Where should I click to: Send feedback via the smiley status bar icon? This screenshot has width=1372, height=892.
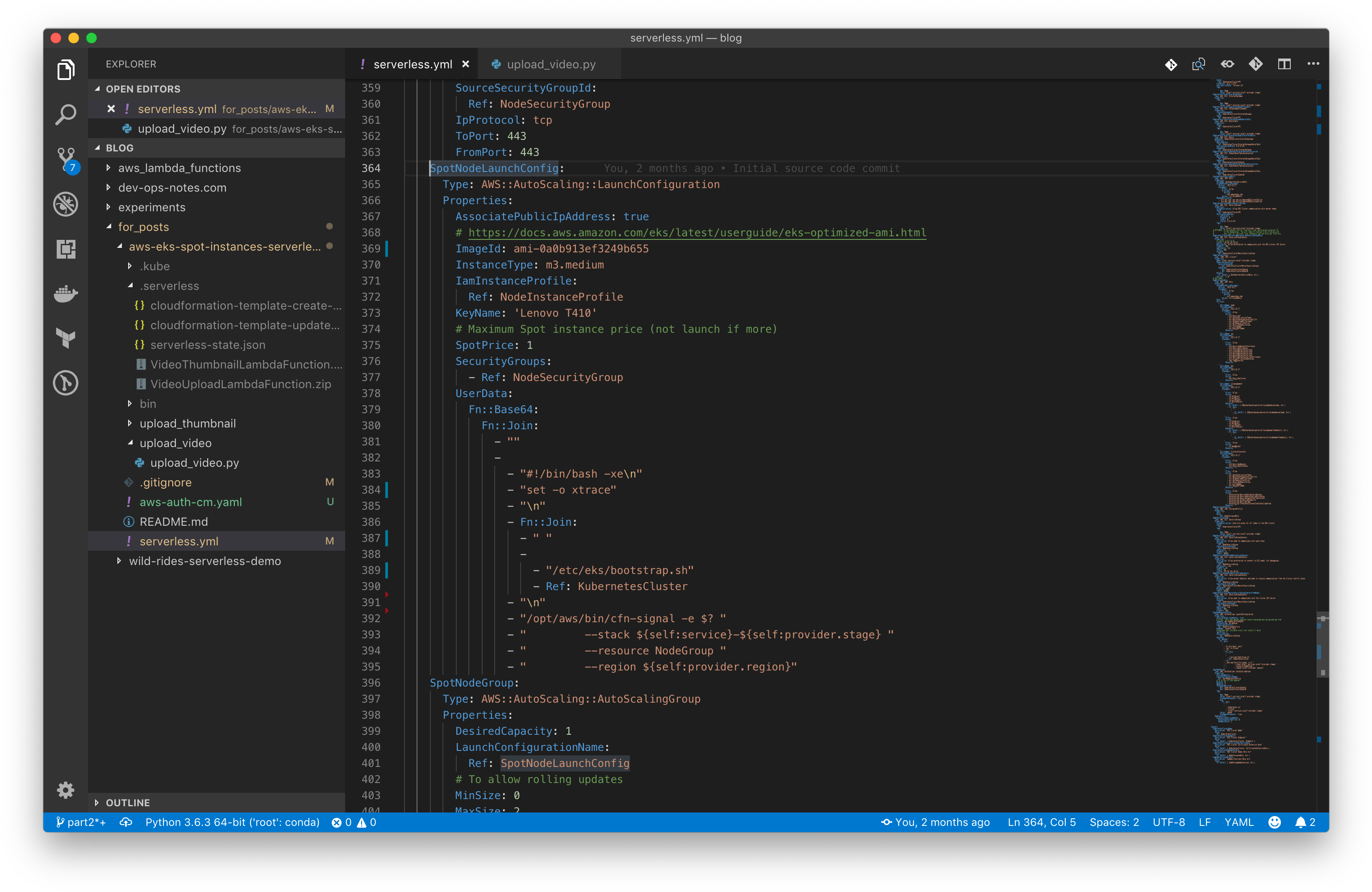[x=1274, y=822]
